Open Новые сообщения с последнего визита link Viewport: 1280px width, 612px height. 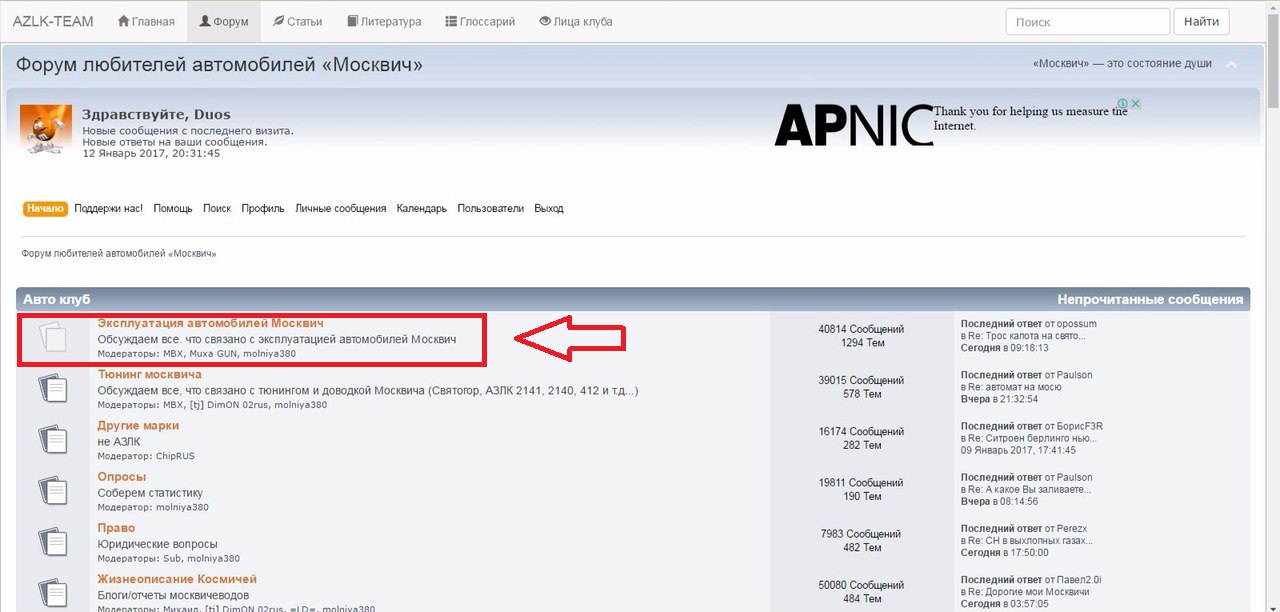[x=188, y=131]
